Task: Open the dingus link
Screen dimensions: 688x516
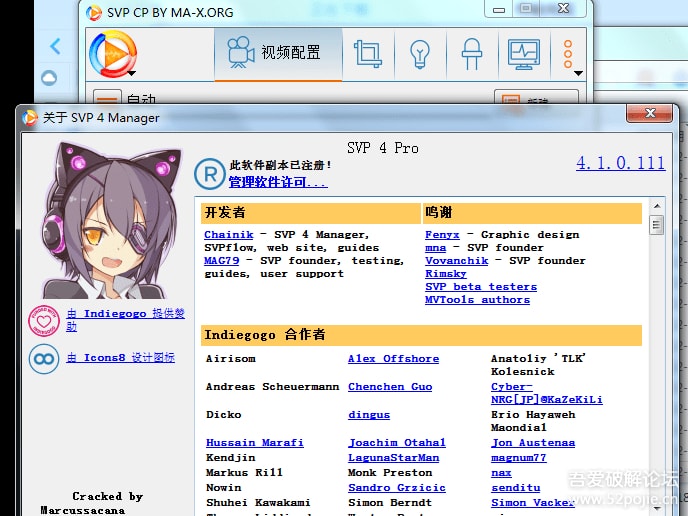Action: (x=369, y=415)
